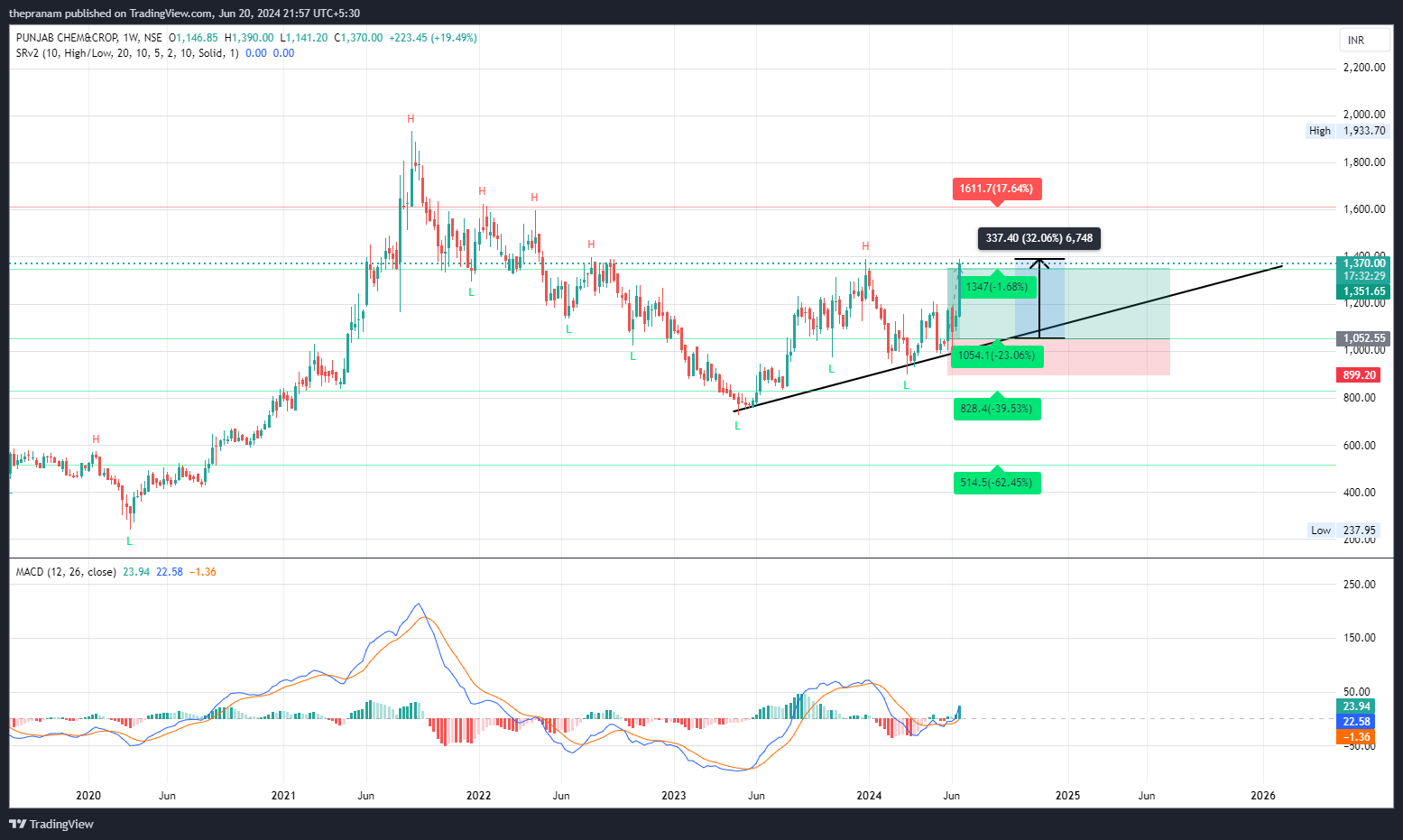Click the grey 1,052.55 price tag
Viewport: 1403px width, 840px height.
tap(1363, 339)
